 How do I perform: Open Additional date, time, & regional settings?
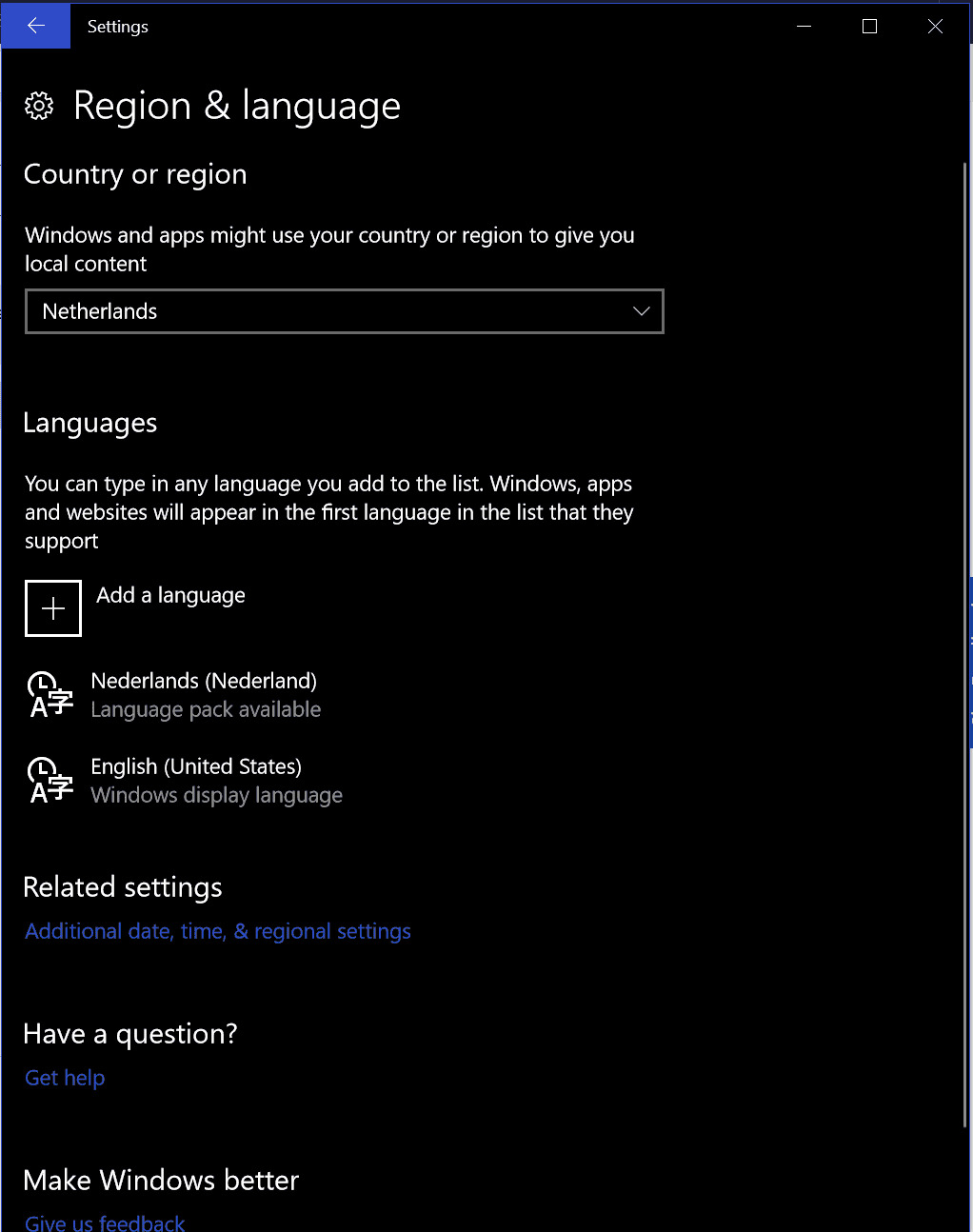pyautogui.click(x=218, y=931)
